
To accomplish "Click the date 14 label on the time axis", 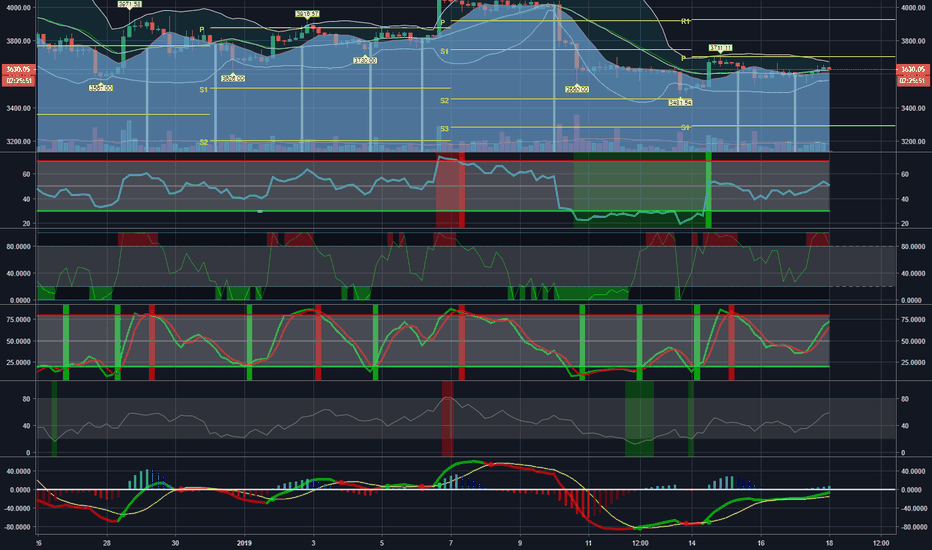I will tap(692, 543).
